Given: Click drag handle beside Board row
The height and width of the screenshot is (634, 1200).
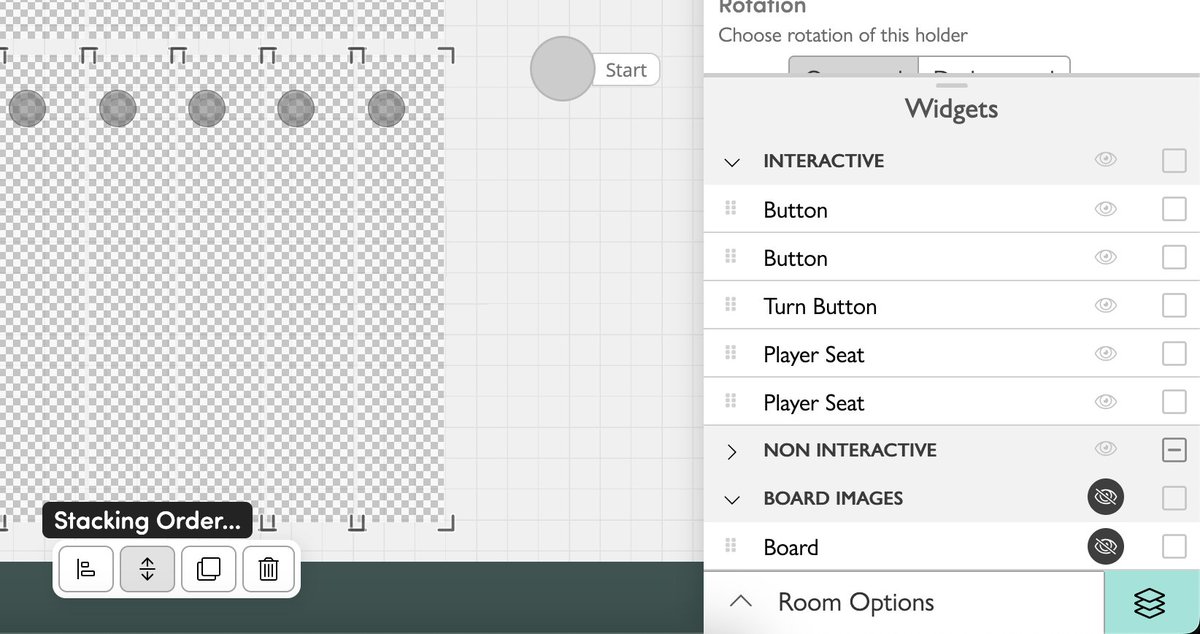Looking at the screenshot, I should [x=730, y=546].
